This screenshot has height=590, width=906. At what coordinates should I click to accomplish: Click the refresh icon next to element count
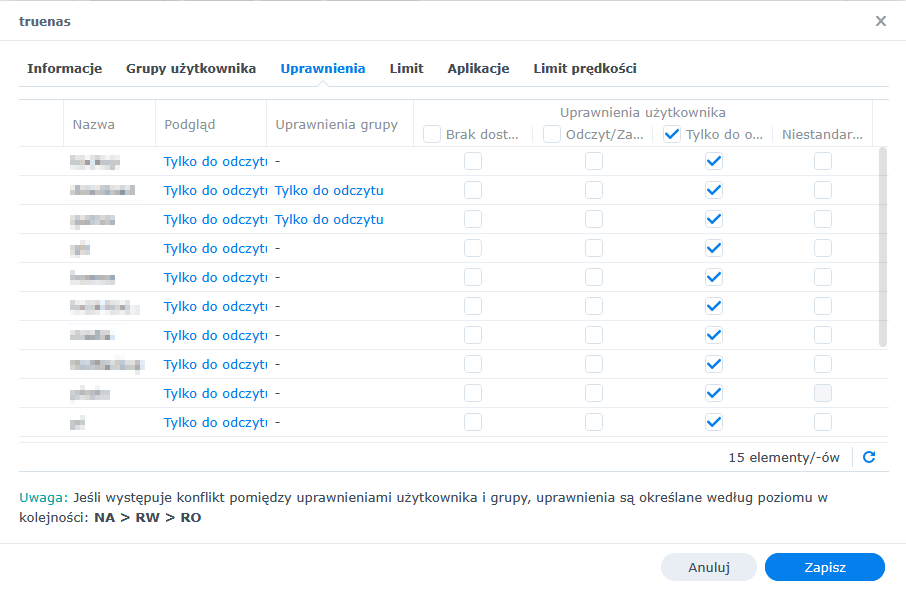[x=869, y=457]
